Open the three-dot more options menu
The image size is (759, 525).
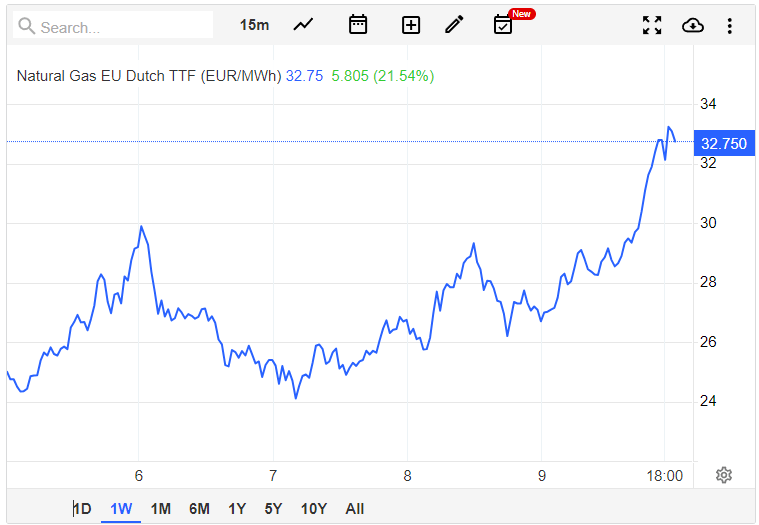(729, 26)
